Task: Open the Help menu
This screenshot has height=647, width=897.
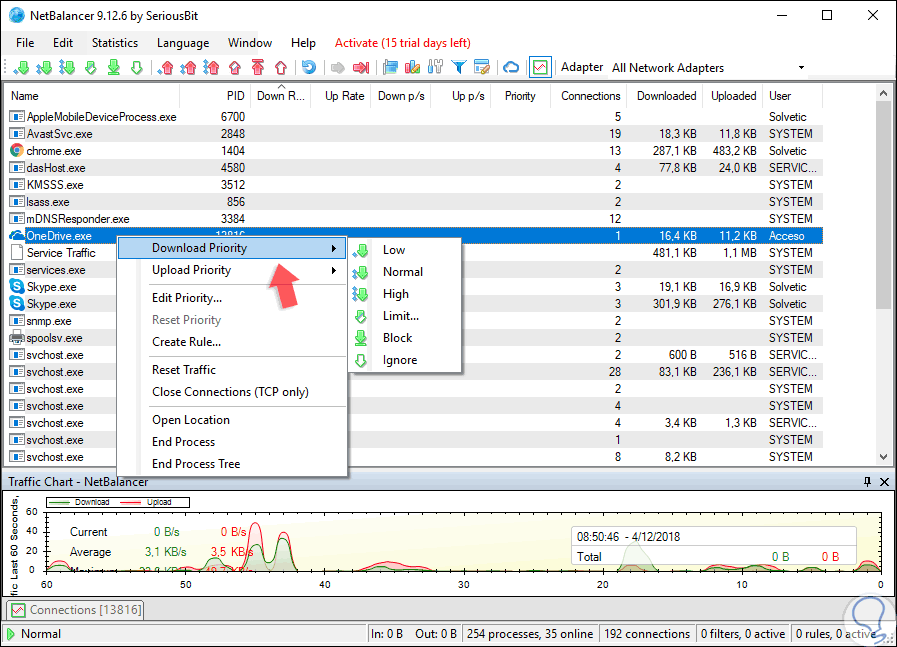Action: click(303, 43)
